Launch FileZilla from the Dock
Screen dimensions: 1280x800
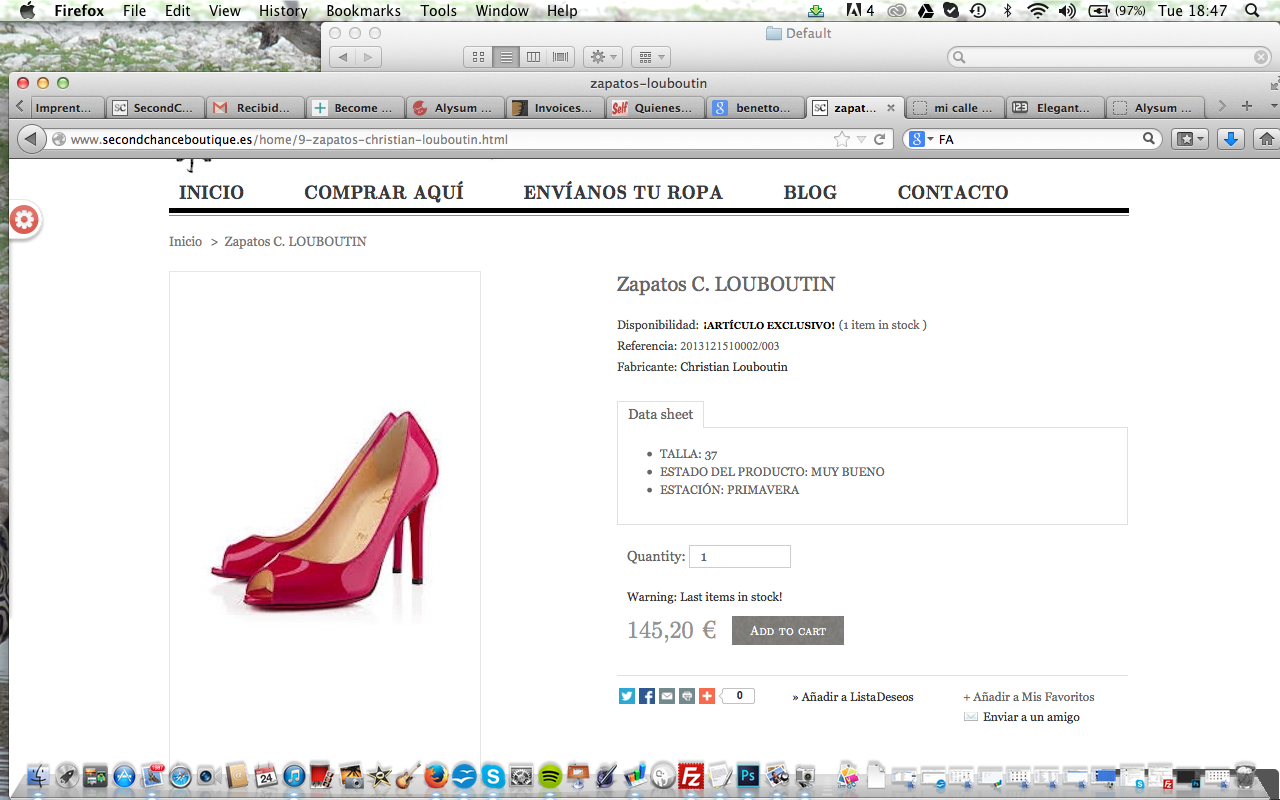point(691,775)
